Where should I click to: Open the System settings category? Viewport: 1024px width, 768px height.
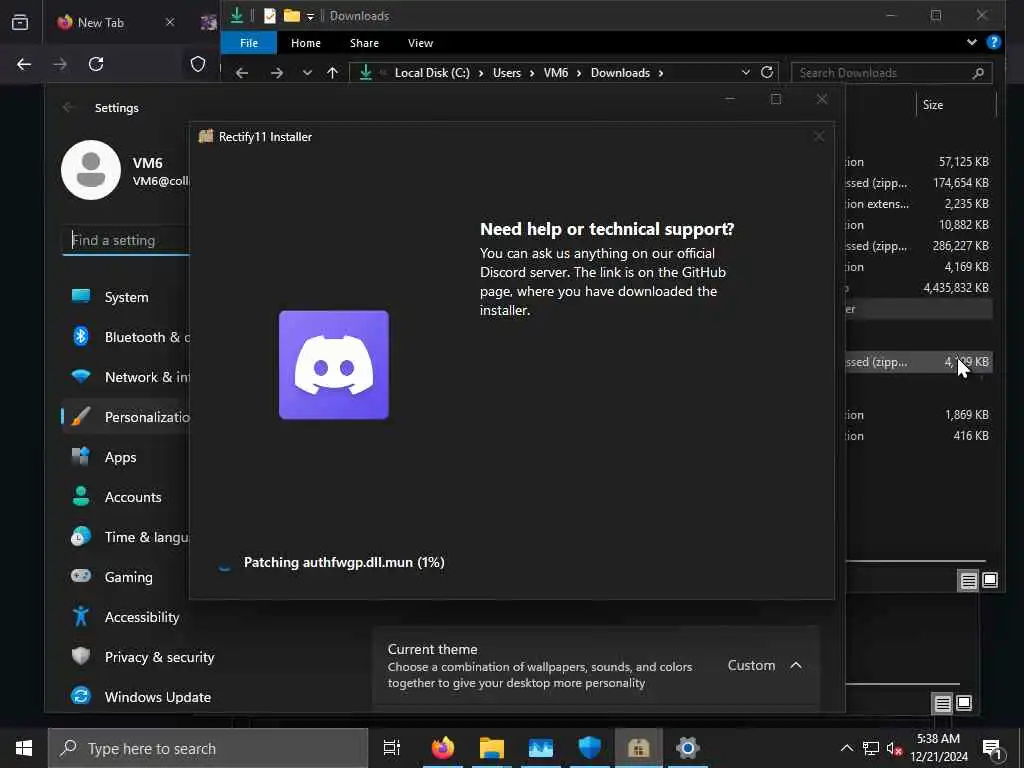point(125,297)
